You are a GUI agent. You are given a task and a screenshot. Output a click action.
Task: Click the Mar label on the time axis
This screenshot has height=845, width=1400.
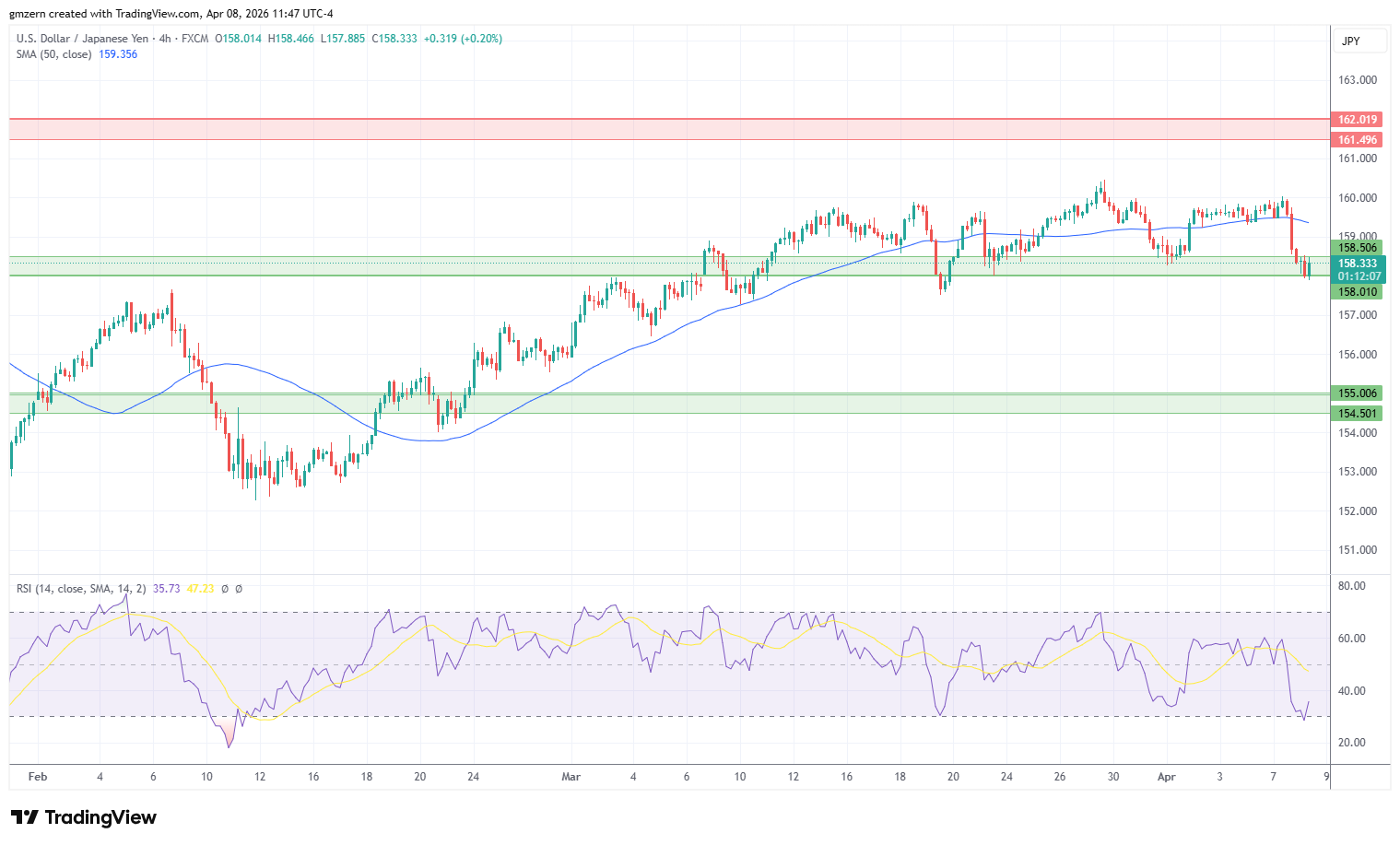pos(571,777)
